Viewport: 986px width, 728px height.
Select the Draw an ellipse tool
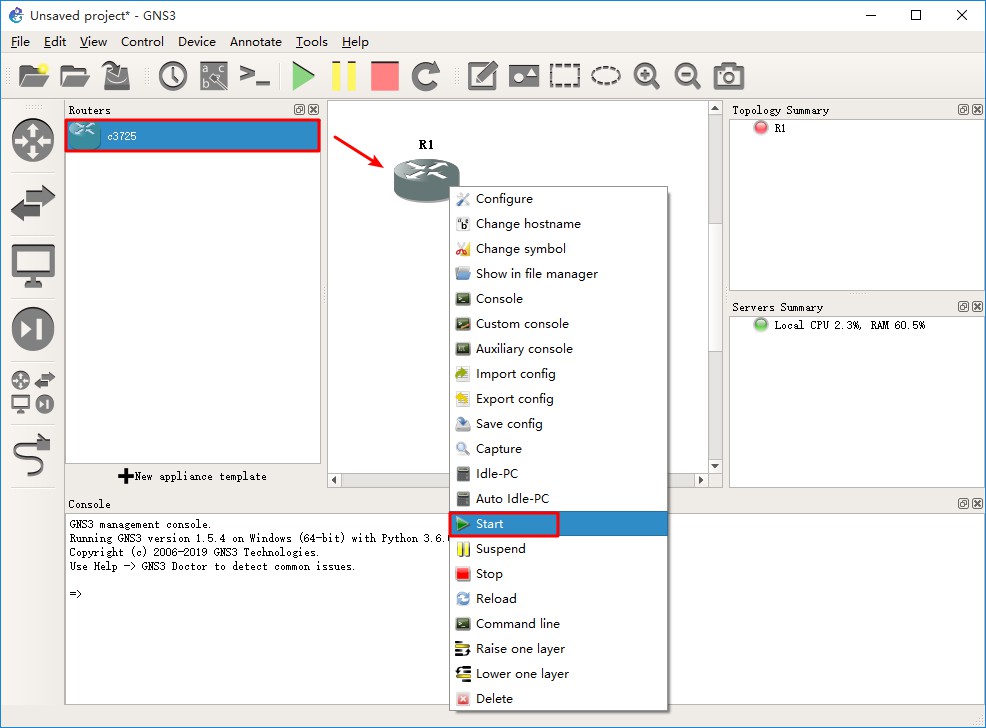[x=606, y=76]
